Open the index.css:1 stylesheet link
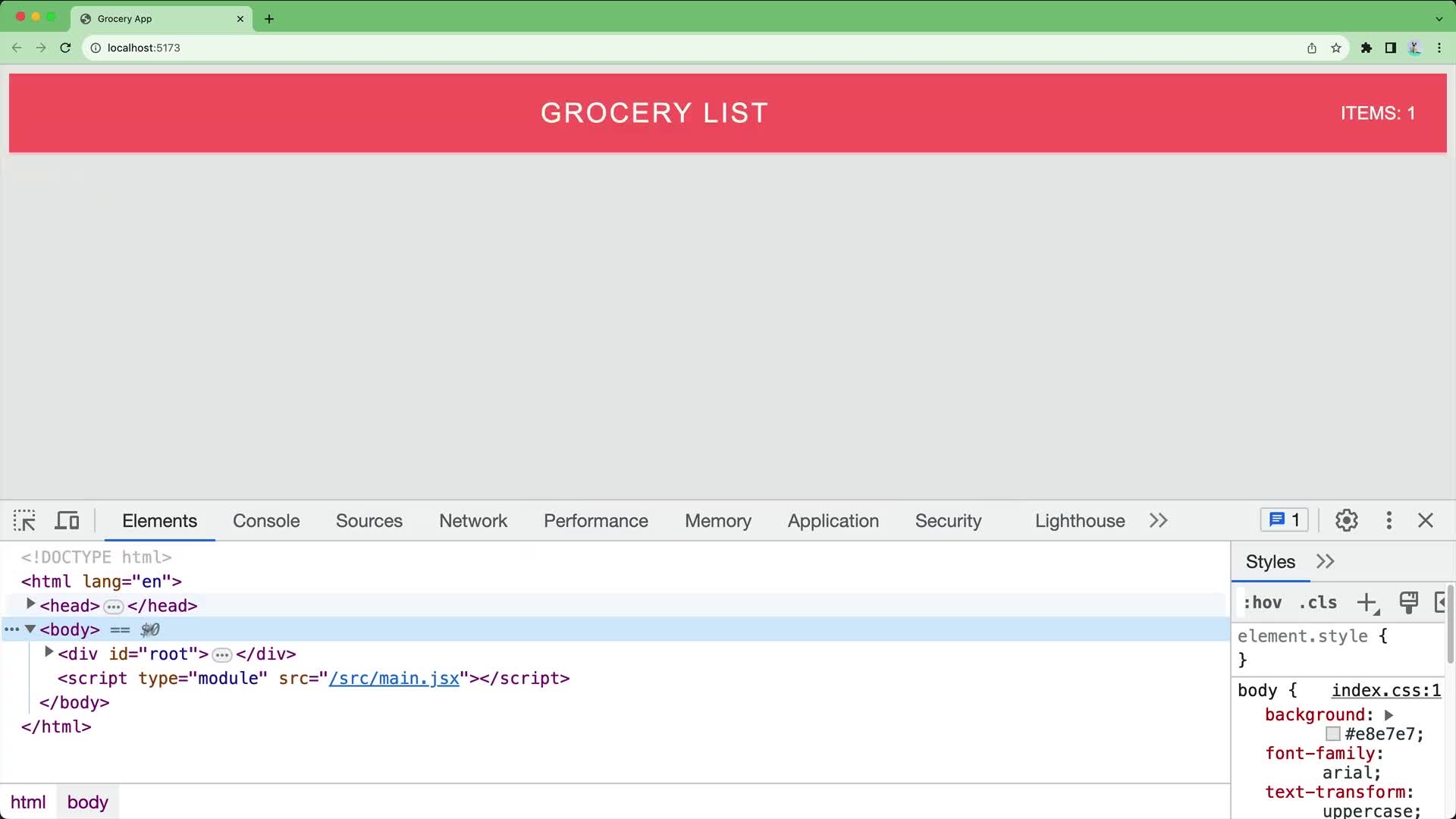 click(1385, 690)
